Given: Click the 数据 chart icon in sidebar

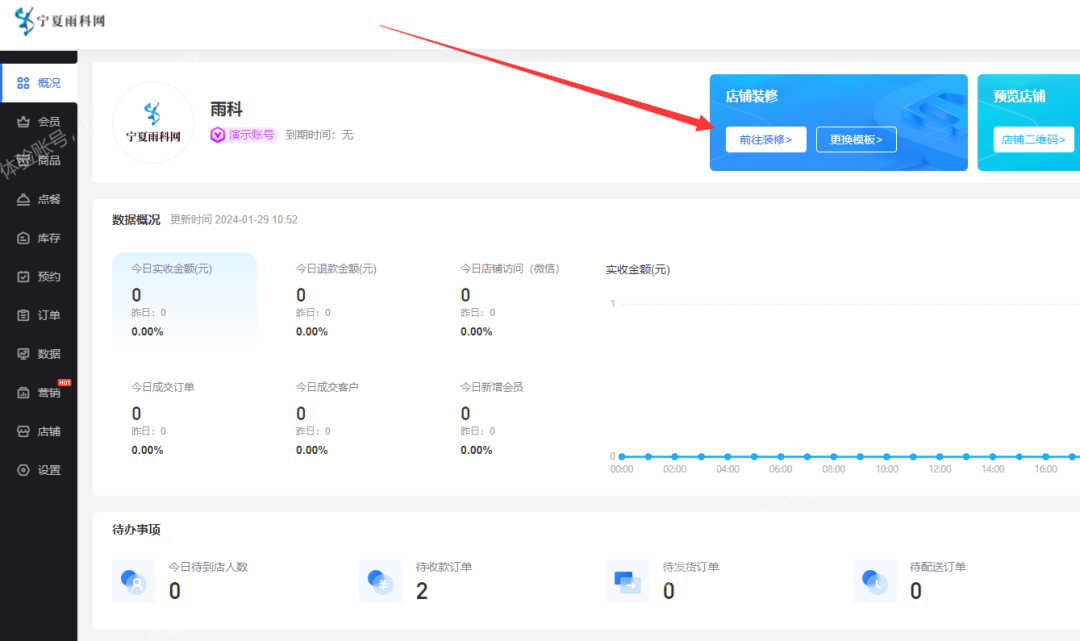Looking at the screenshot, I should (23, 354).
